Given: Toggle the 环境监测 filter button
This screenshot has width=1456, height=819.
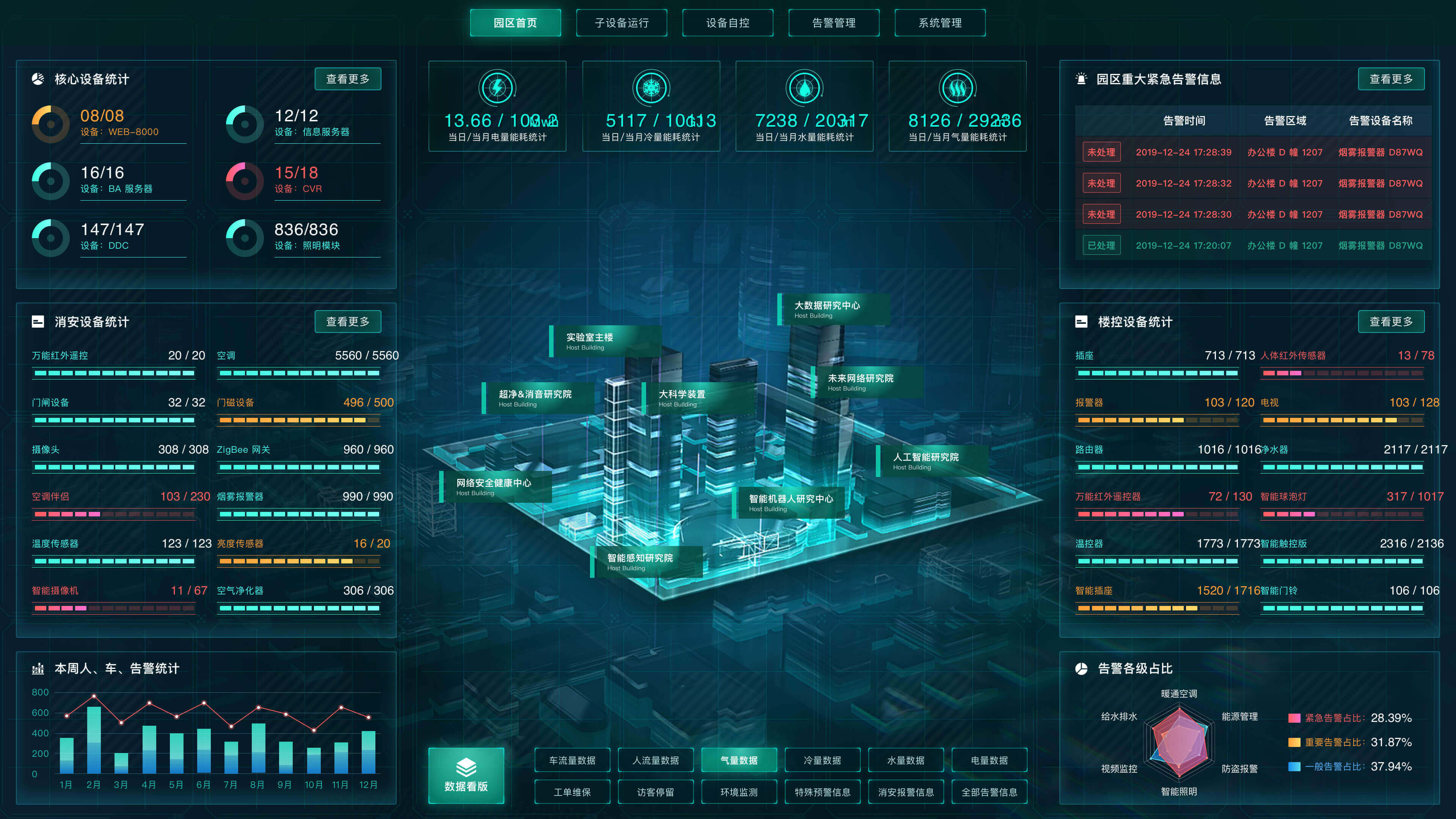Looking at the screenshot, I should point(739,792).
